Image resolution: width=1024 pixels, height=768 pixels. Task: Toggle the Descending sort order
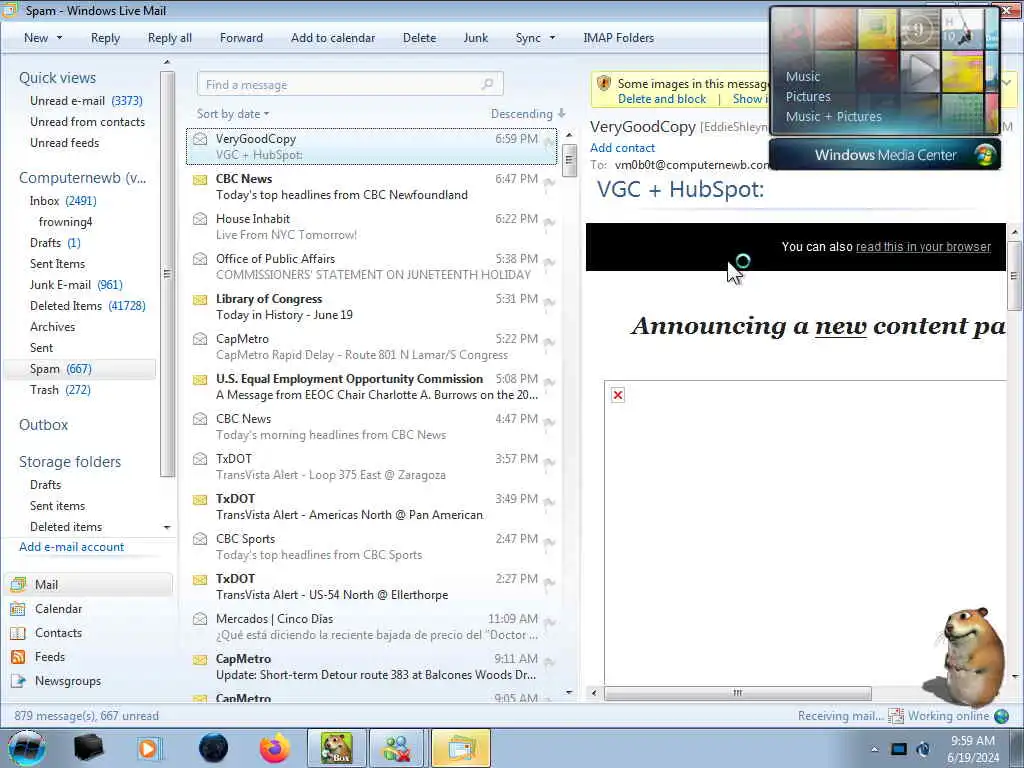(x=528, y=114)
